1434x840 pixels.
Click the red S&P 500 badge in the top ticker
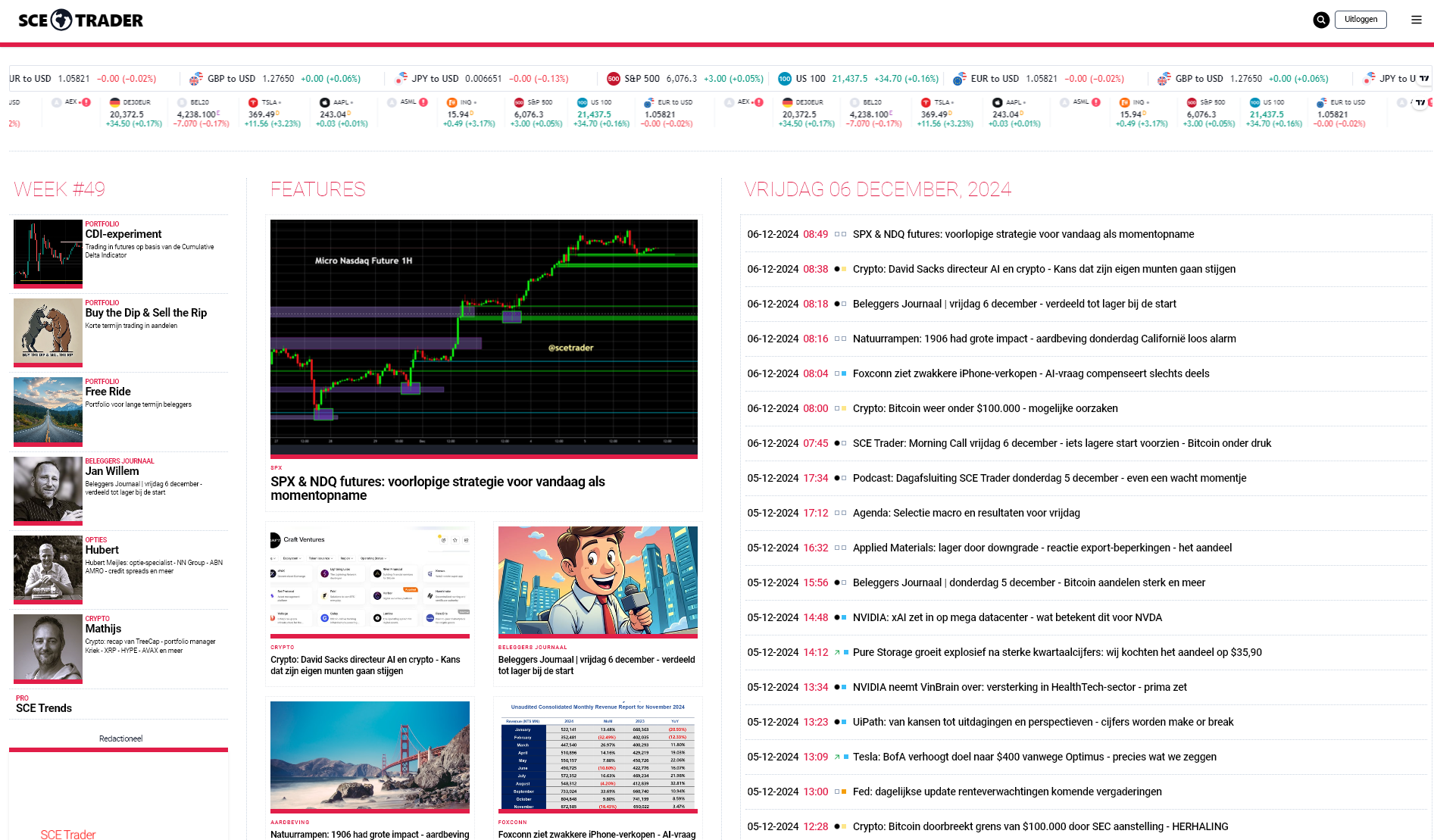pyautogui.click(x=614, y=79)
